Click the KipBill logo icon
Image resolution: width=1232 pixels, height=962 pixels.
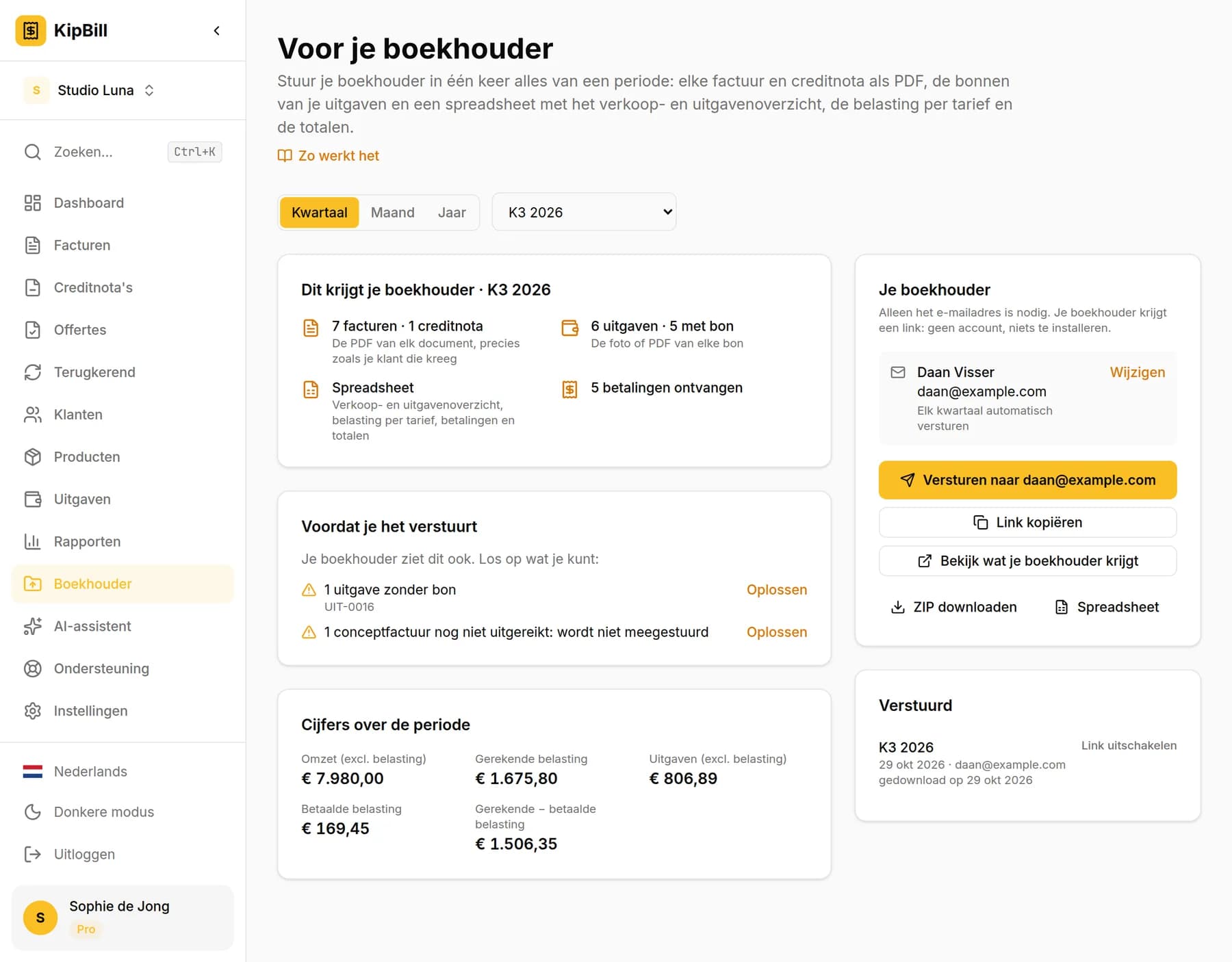coord(31,31)
